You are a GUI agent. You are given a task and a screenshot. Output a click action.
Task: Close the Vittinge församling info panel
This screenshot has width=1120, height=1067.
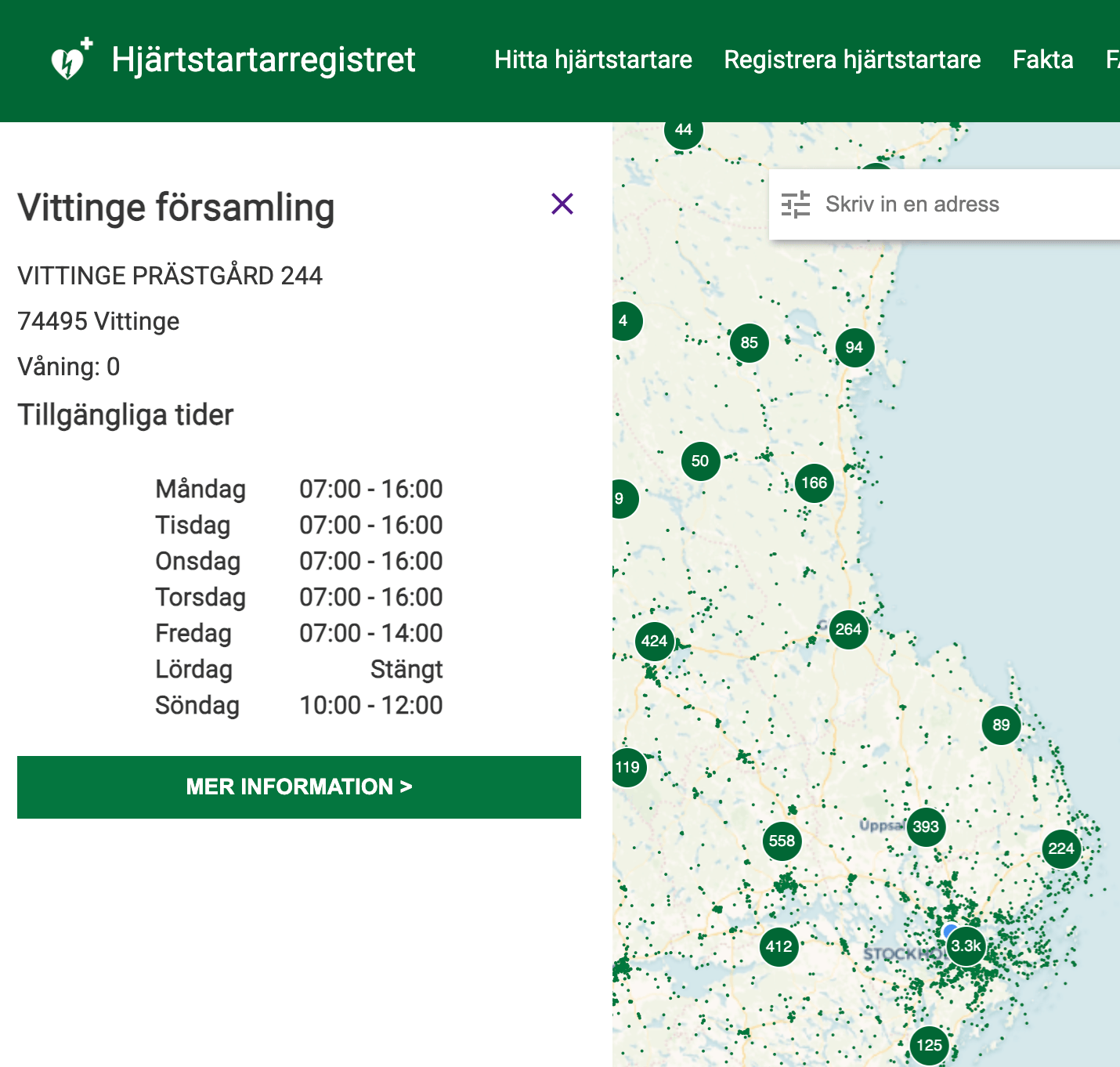point(562,204)
